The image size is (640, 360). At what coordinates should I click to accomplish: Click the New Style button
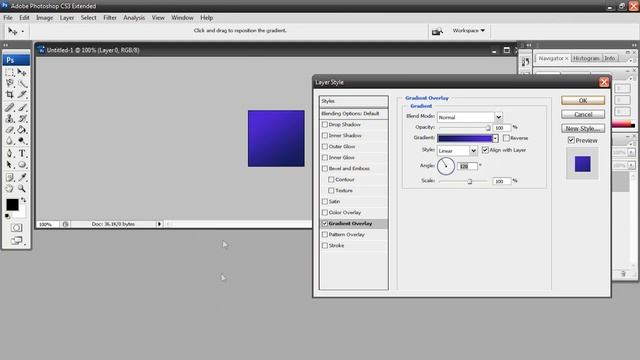pos(583,129)
